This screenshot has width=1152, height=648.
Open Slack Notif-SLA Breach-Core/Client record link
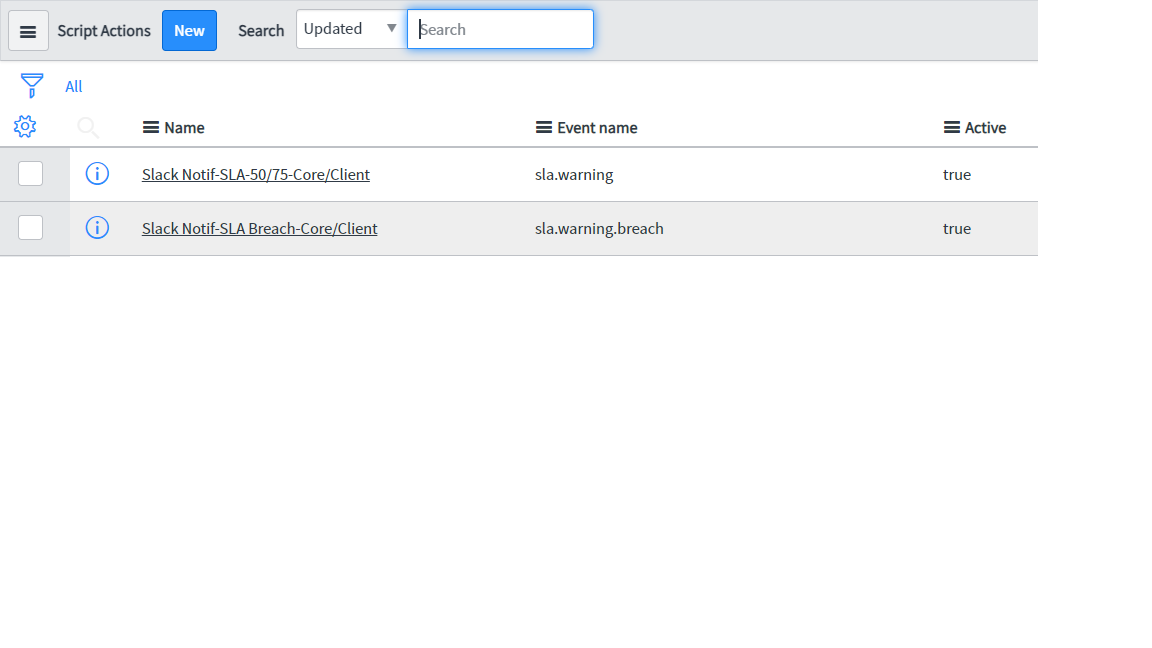point(259,228)
